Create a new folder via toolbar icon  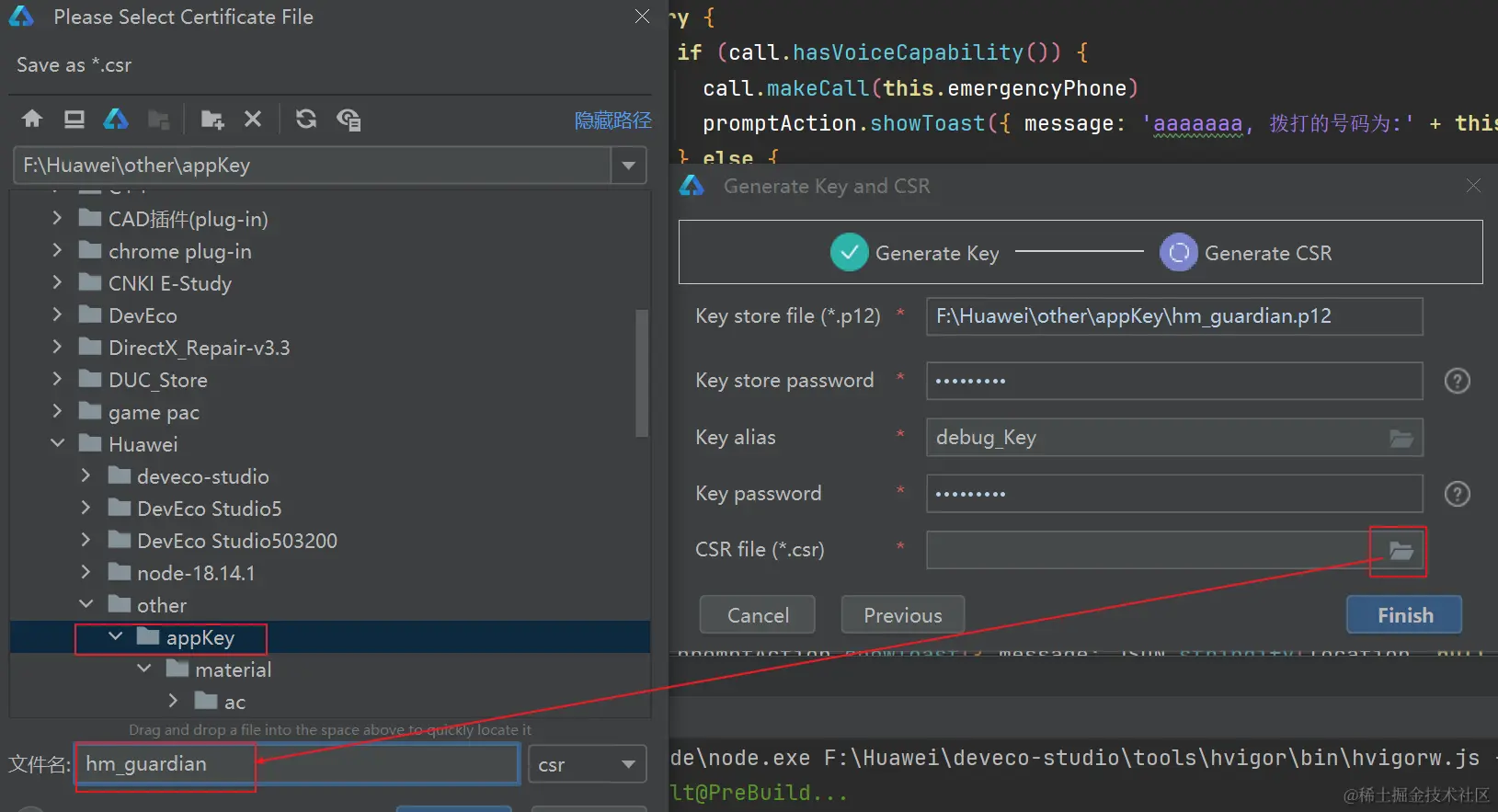pos(212,120)
